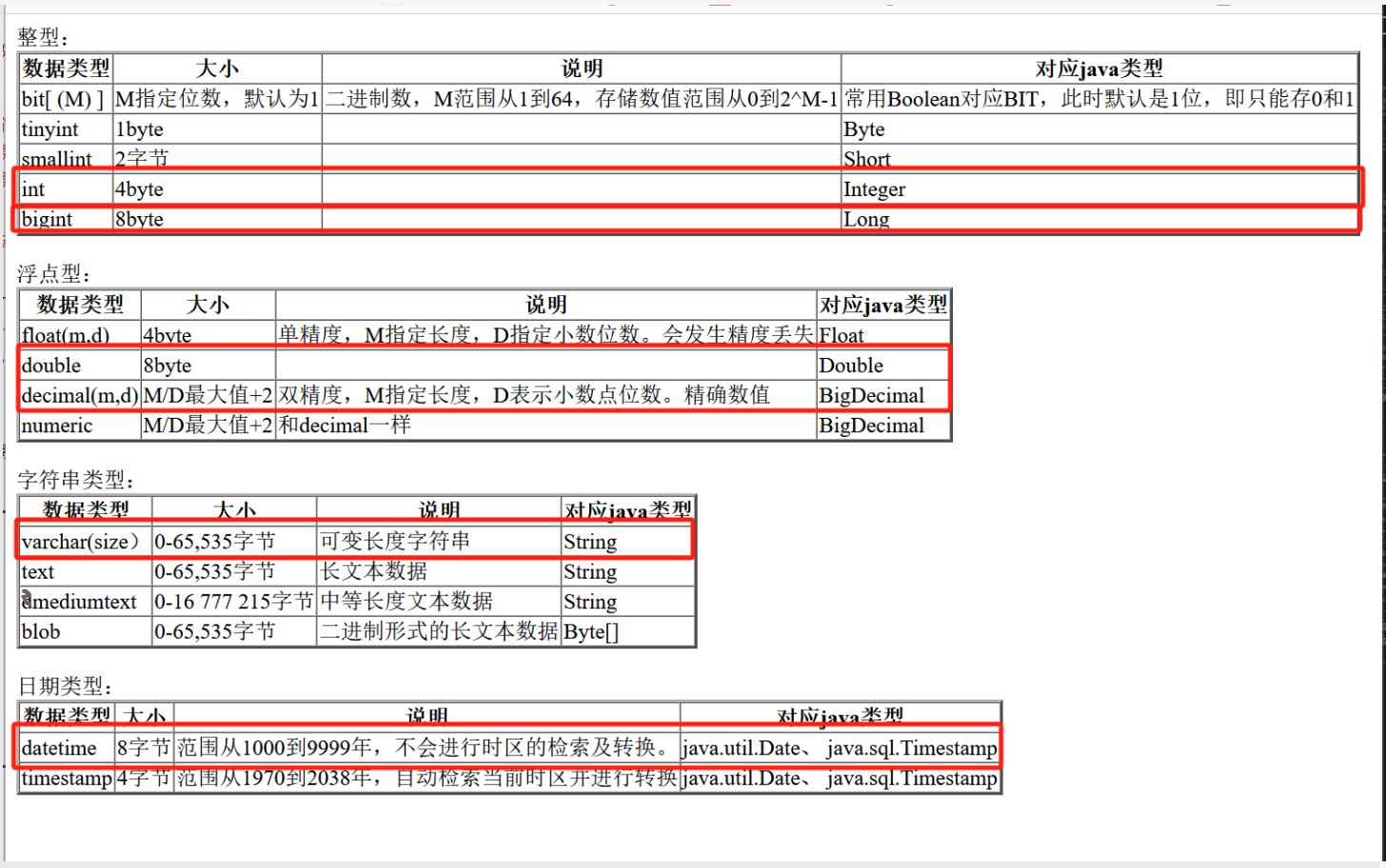The height and width of the screenshot is (868, 1386).
Task: Click the 'Short' java type cell
Action: click(x=1099, y=158)
